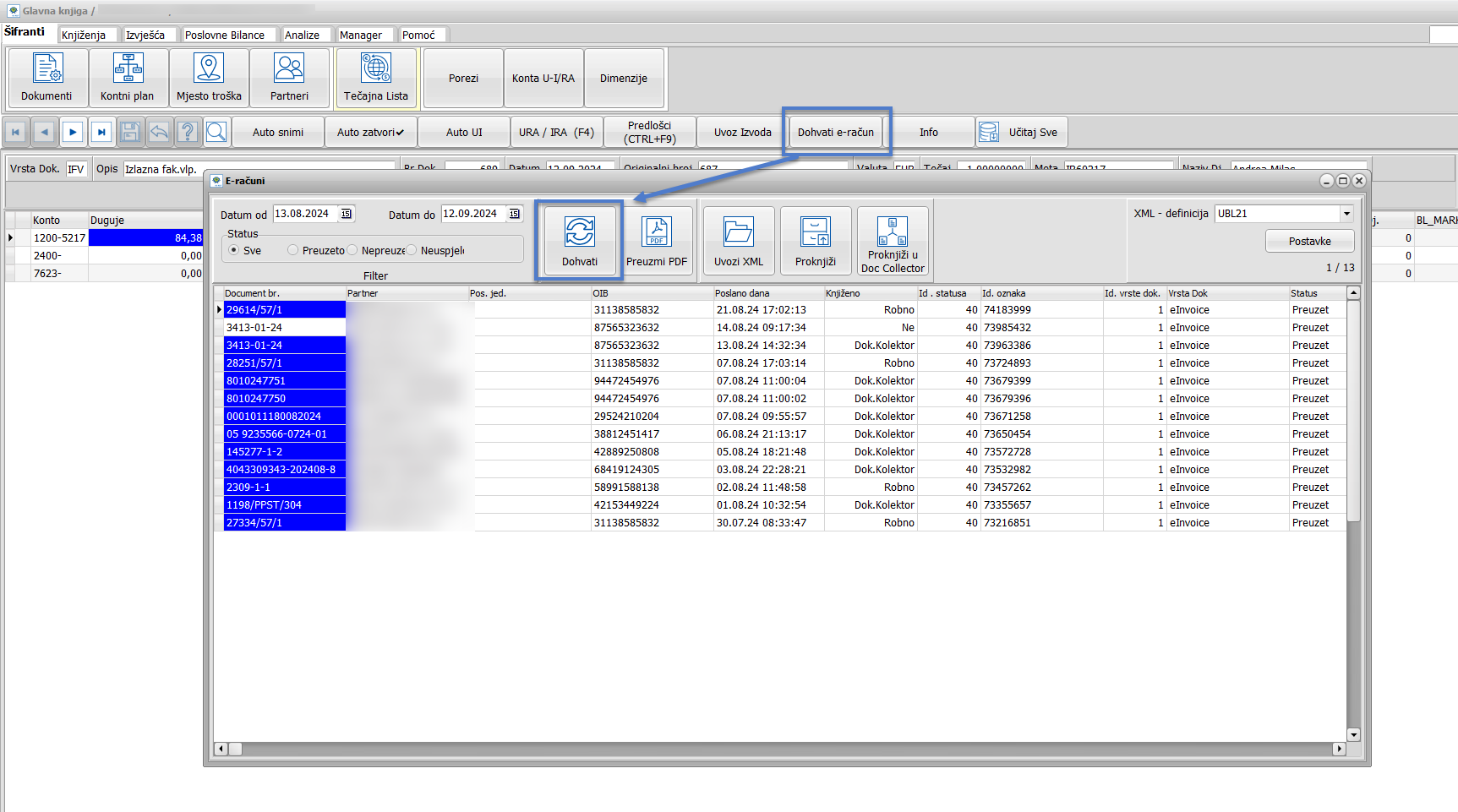Open the Izvješća menu
Screen dimensions: 1458x812
[145, 35]
